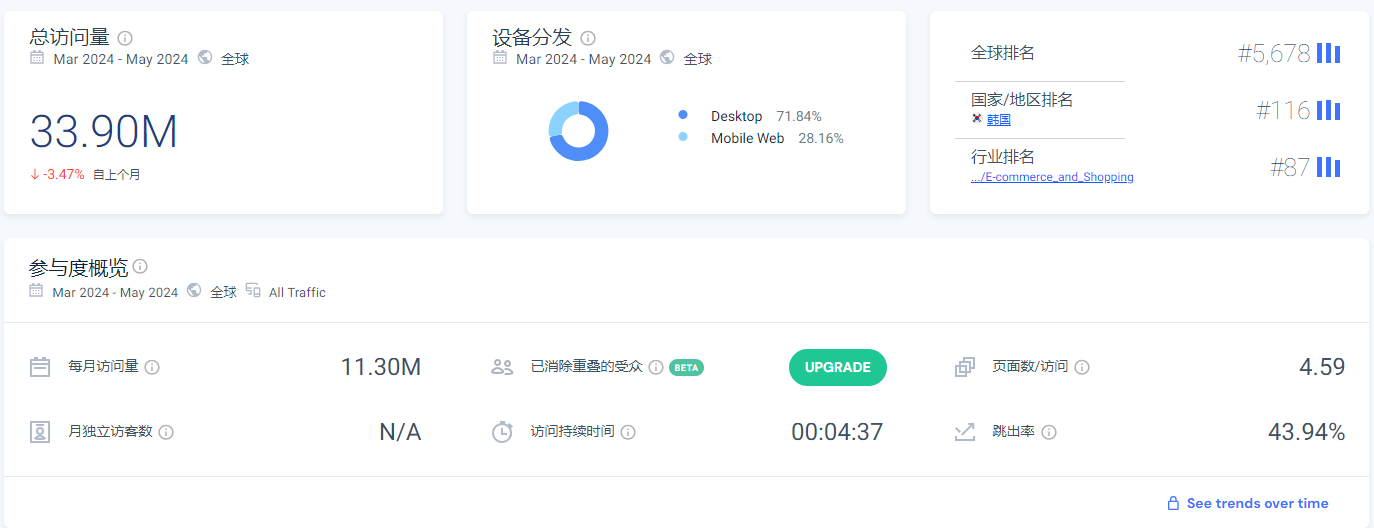Click info icon next to 总访问量

(125, 38)
